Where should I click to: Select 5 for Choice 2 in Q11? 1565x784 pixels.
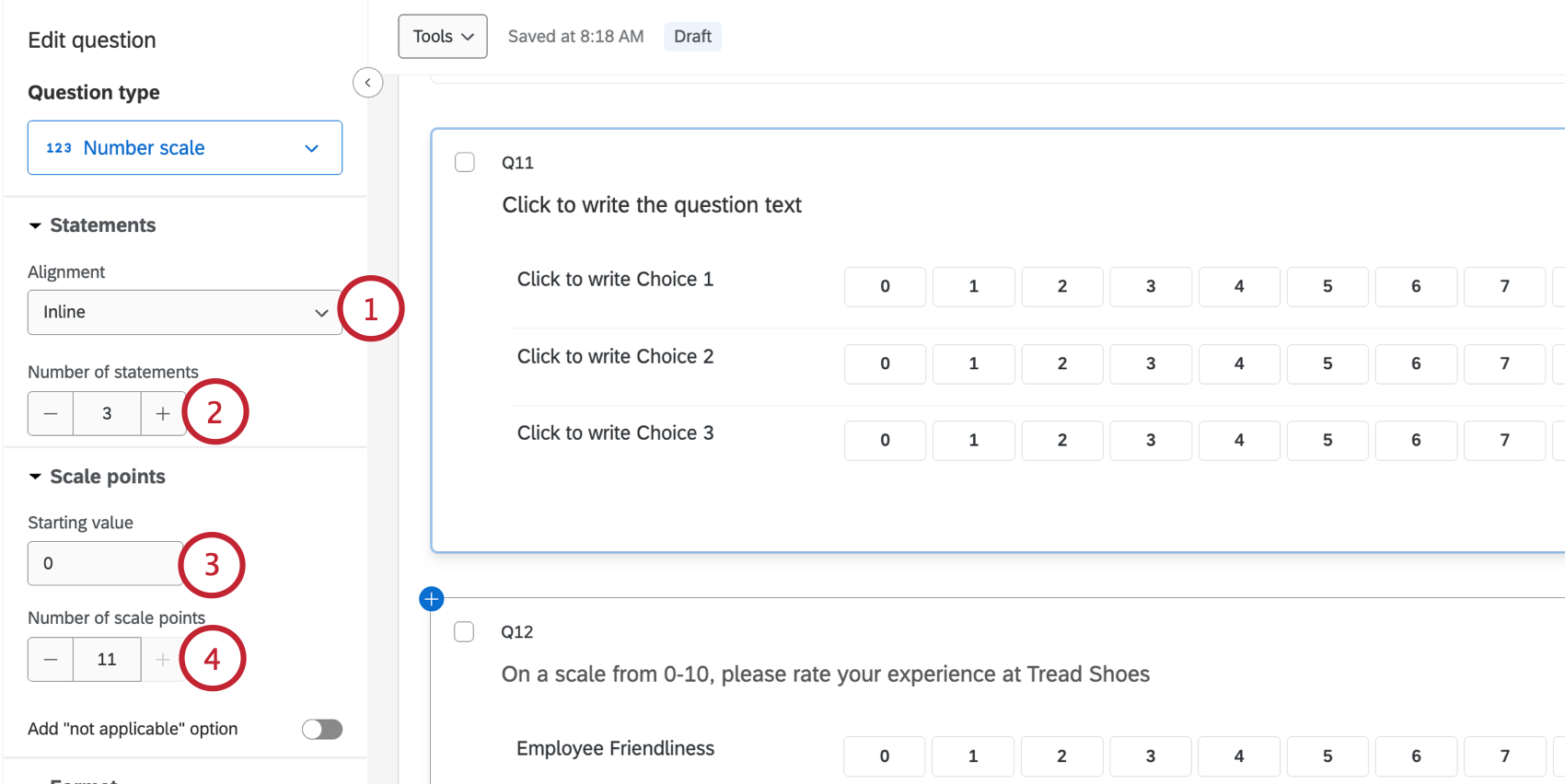pyautogui.click(x=1327, y=363)
